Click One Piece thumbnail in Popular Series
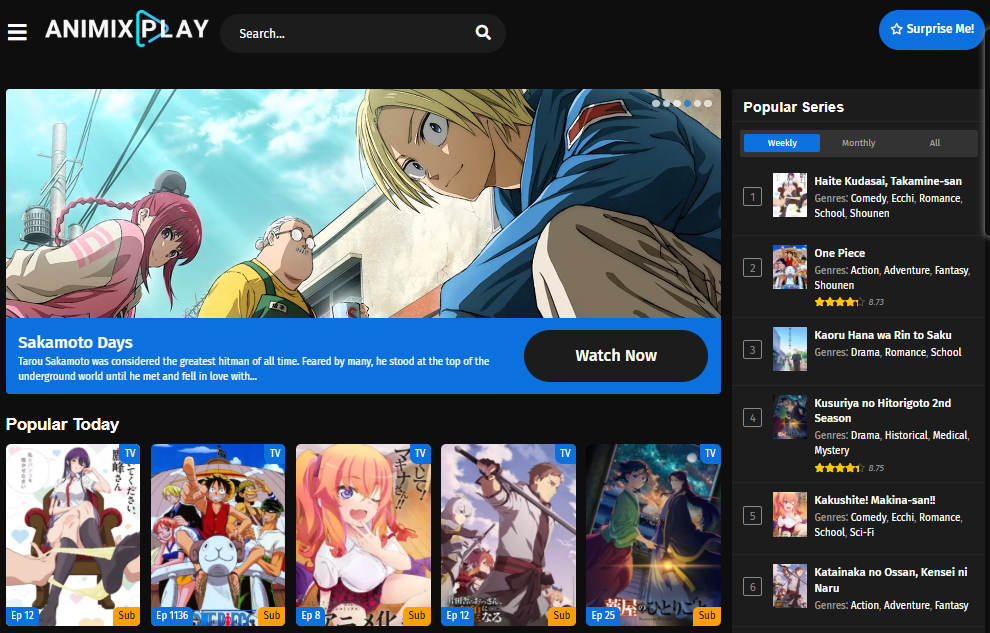This screenshot has width=990, height=633. tap(790, 267)
